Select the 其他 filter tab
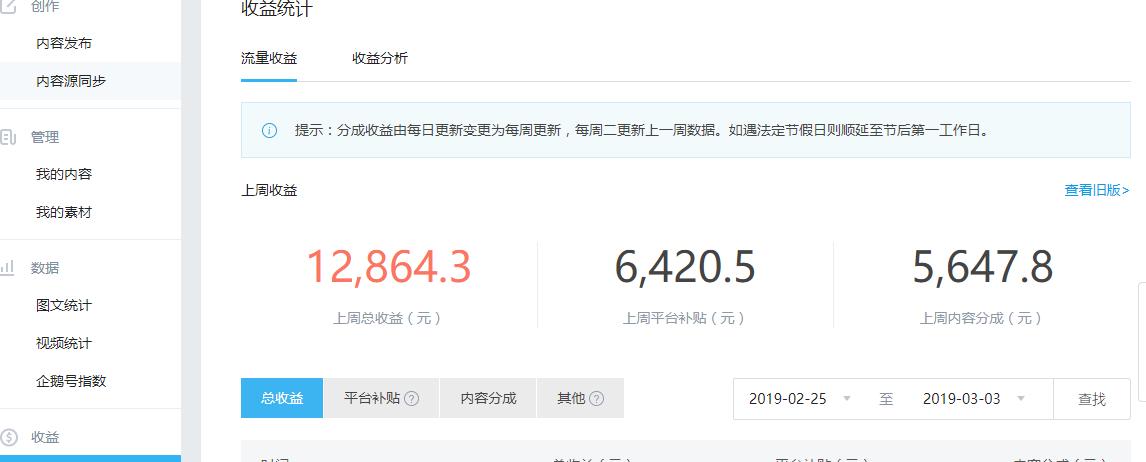This screenshot has width=1146, height=462. click(x=580, y=398)
